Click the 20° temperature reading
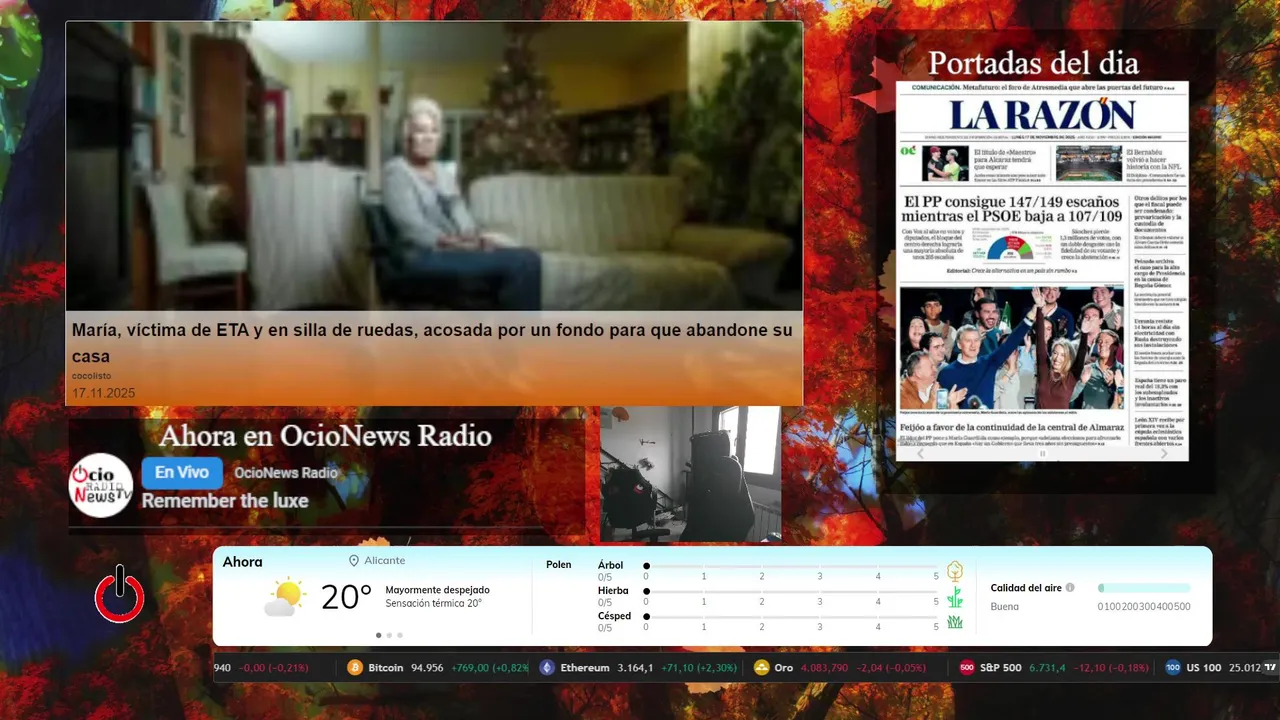 [x=346, y=597]
